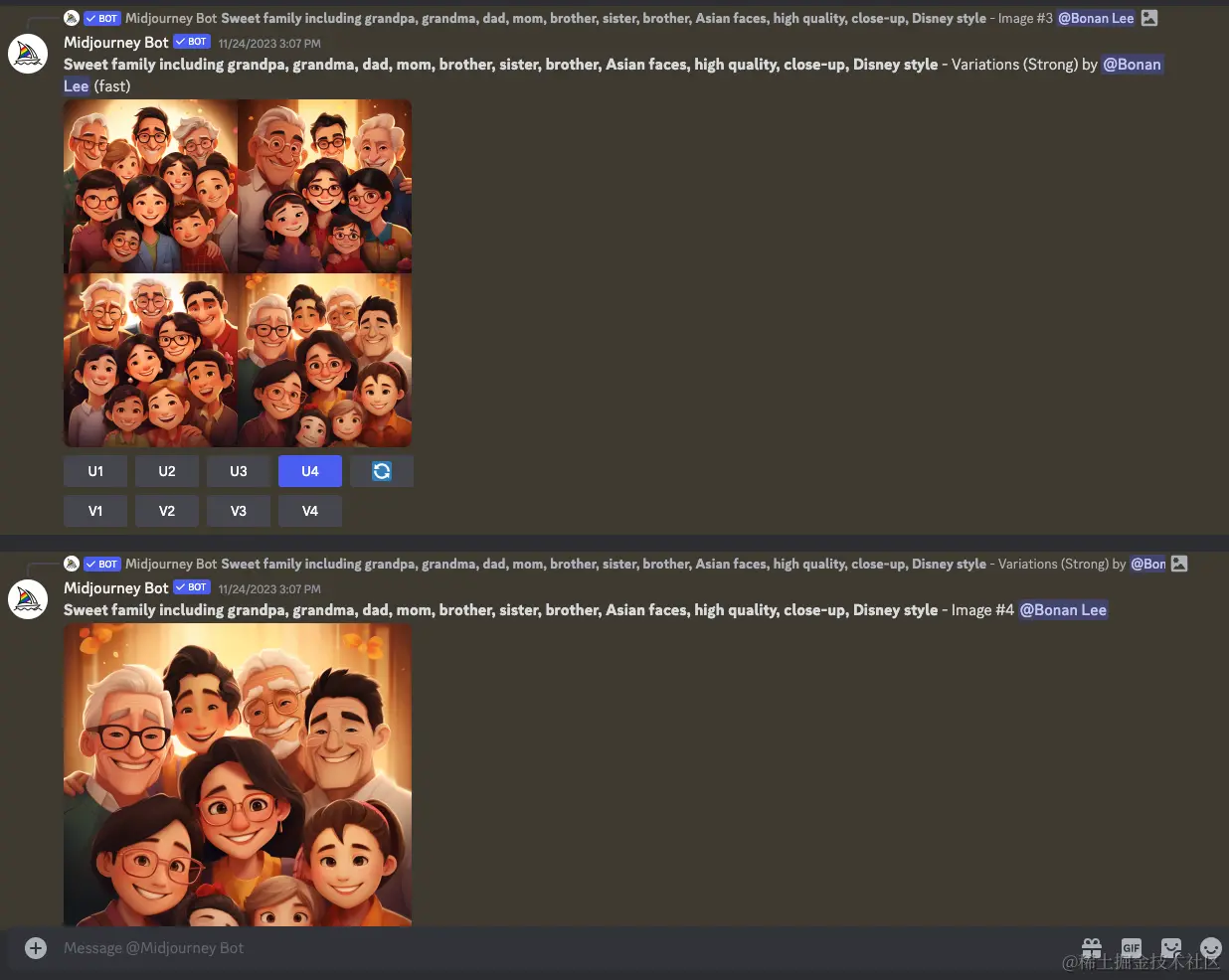Click the second reply preview prompt text
The width and height of the screenshot is (1229, 980).
point(604,564)
